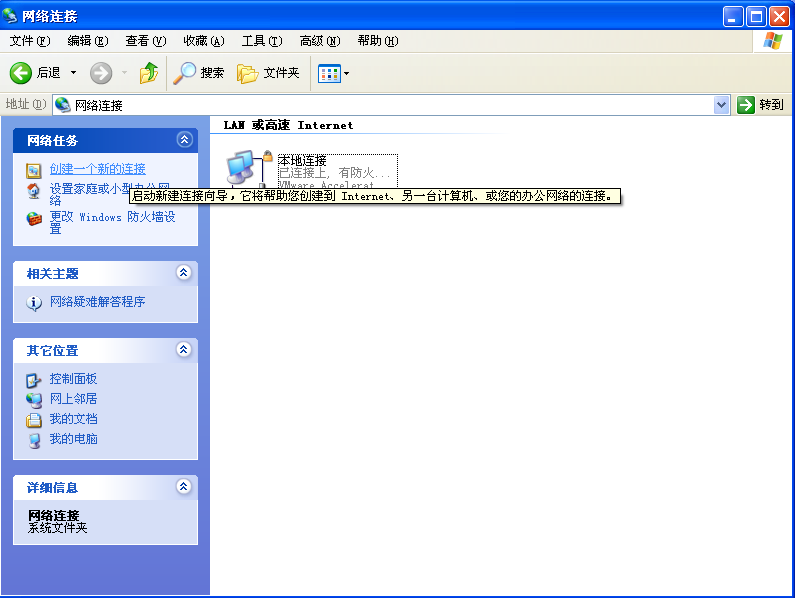Screen dimensions: 795x598
Task: Go up one folder level
Action: coord(149,73)
